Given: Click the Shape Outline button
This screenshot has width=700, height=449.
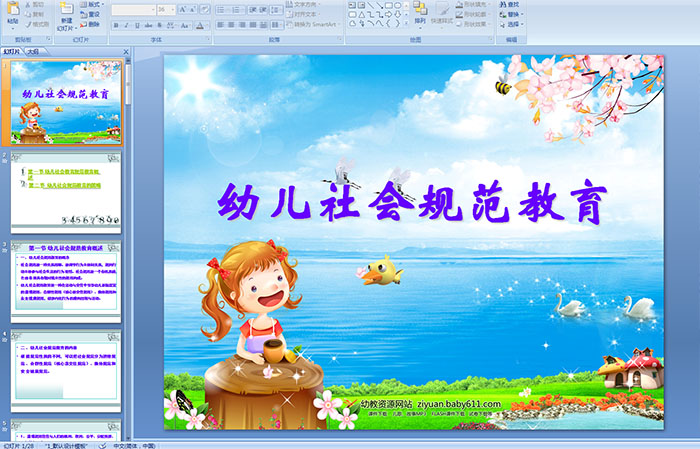Looking at the screenshot, I should tap(473, 14).
